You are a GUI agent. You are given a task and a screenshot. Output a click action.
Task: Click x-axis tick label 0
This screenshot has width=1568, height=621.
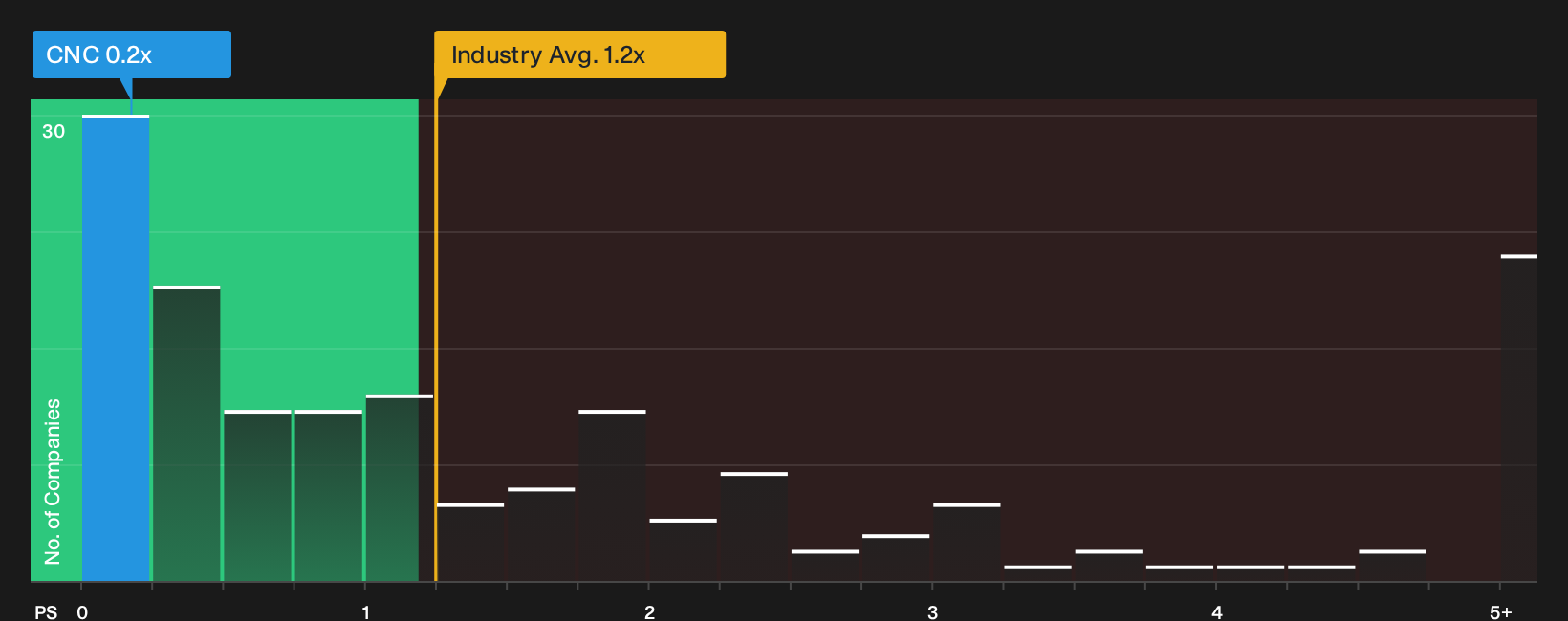[x=82, y=612]
